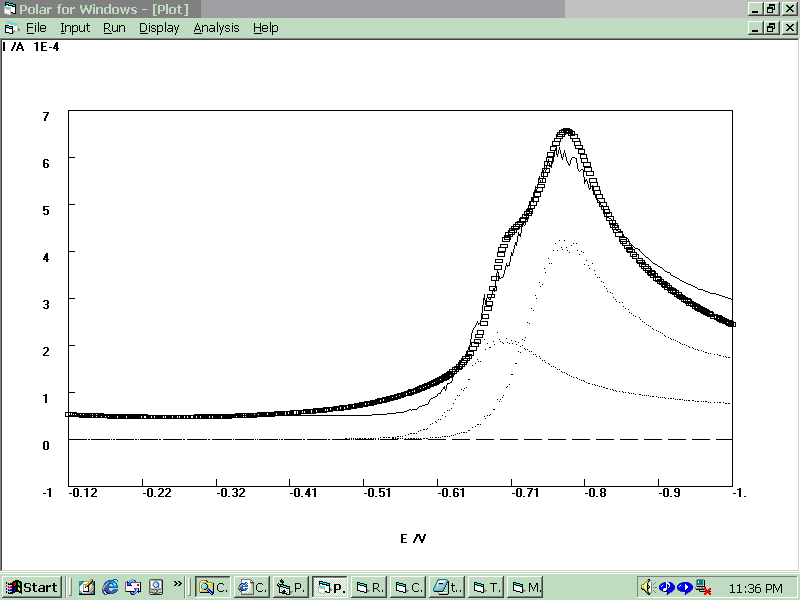The image size is (800, 600).
Task: Click the Polar app icon in title bar
Action: [x=9, y=9]
